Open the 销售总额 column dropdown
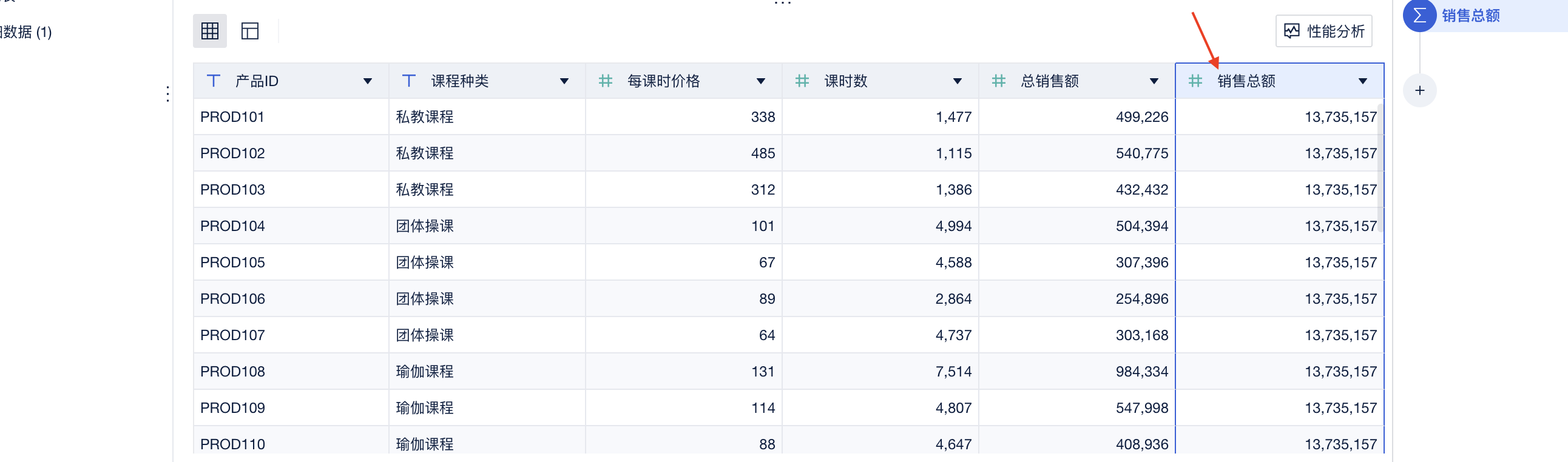 [1363, 81]
